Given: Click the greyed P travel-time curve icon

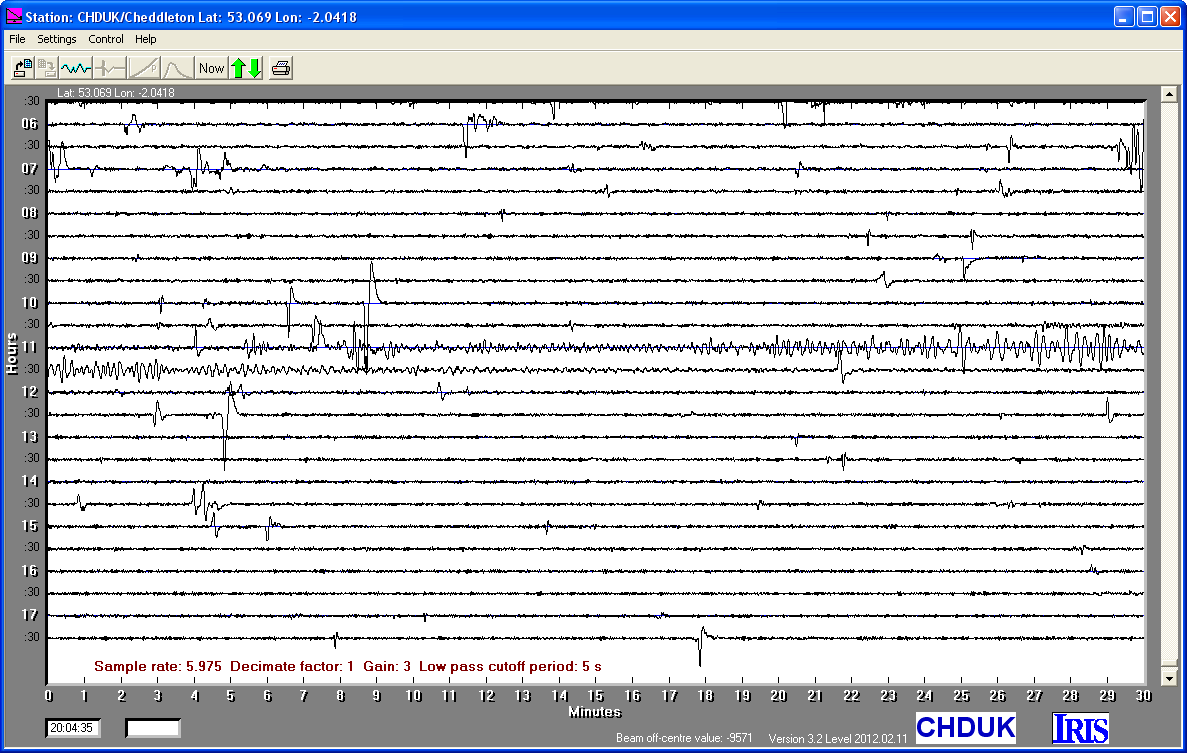Looking at the screenshot, I should pyautogui.click(x=144, y=68).
